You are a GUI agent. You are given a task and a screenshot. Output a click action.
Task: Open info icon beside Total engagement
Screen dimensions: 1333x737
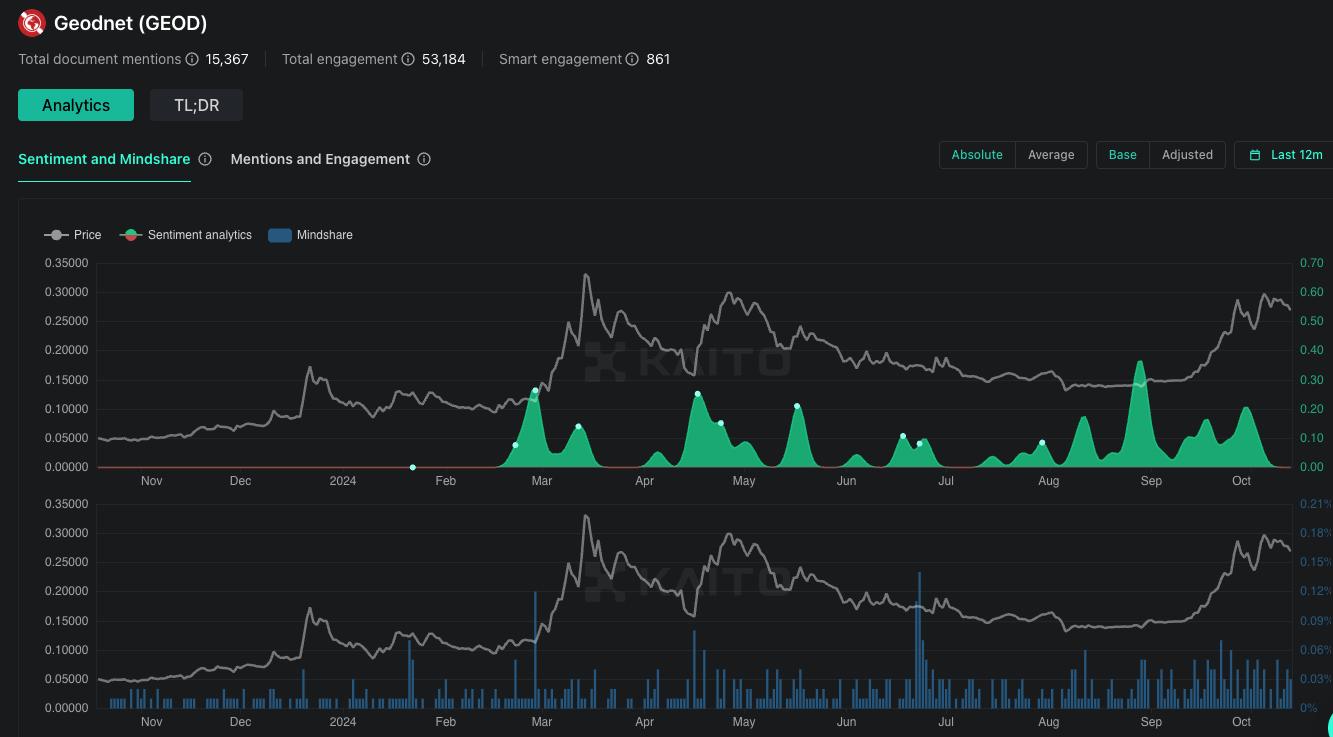[408, 59]
